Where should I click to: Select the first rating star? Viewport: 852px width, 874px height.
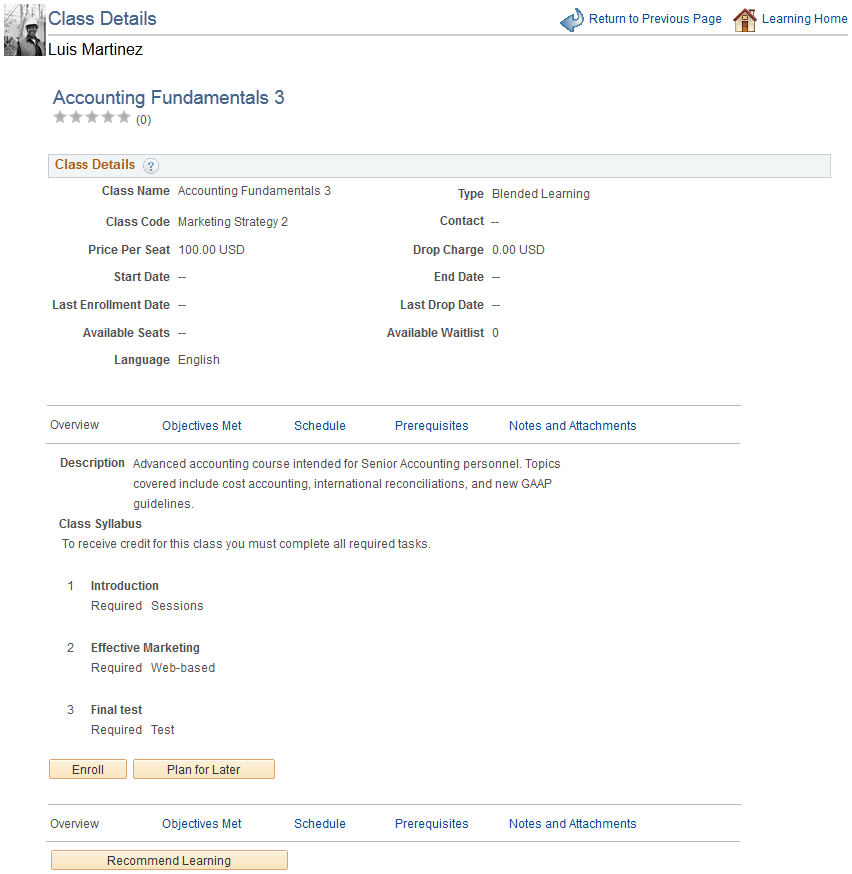(60, 117)
